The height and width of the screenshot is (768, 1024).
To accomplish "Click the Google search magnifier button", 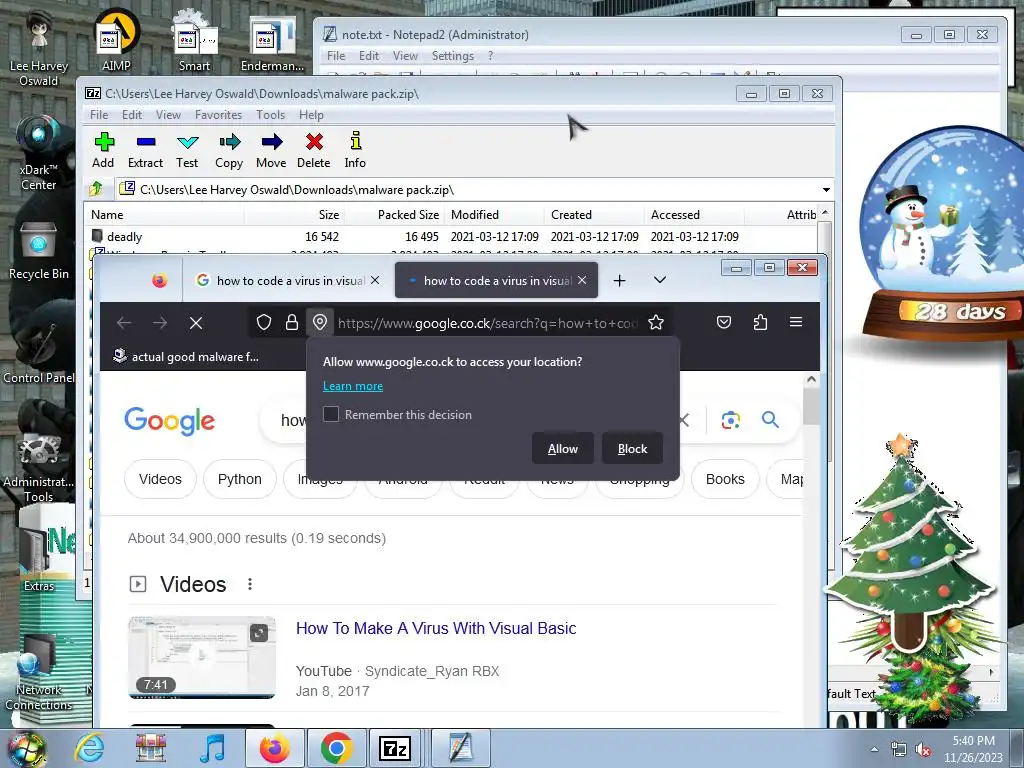I will pos(771,420).
